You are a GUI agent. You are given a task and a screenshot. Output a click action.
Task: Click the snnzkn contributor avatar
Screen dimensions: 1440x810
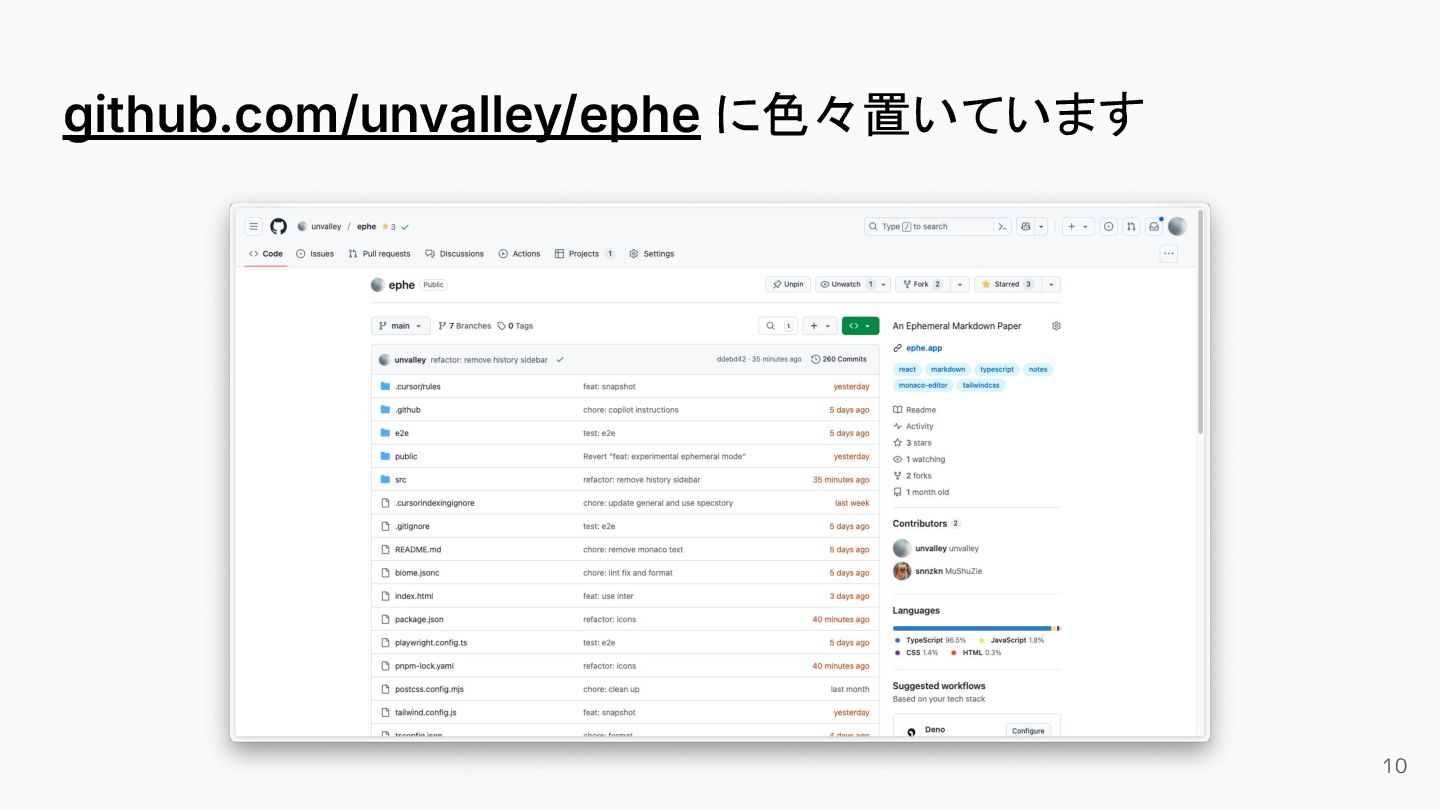[x=902, y=571]
